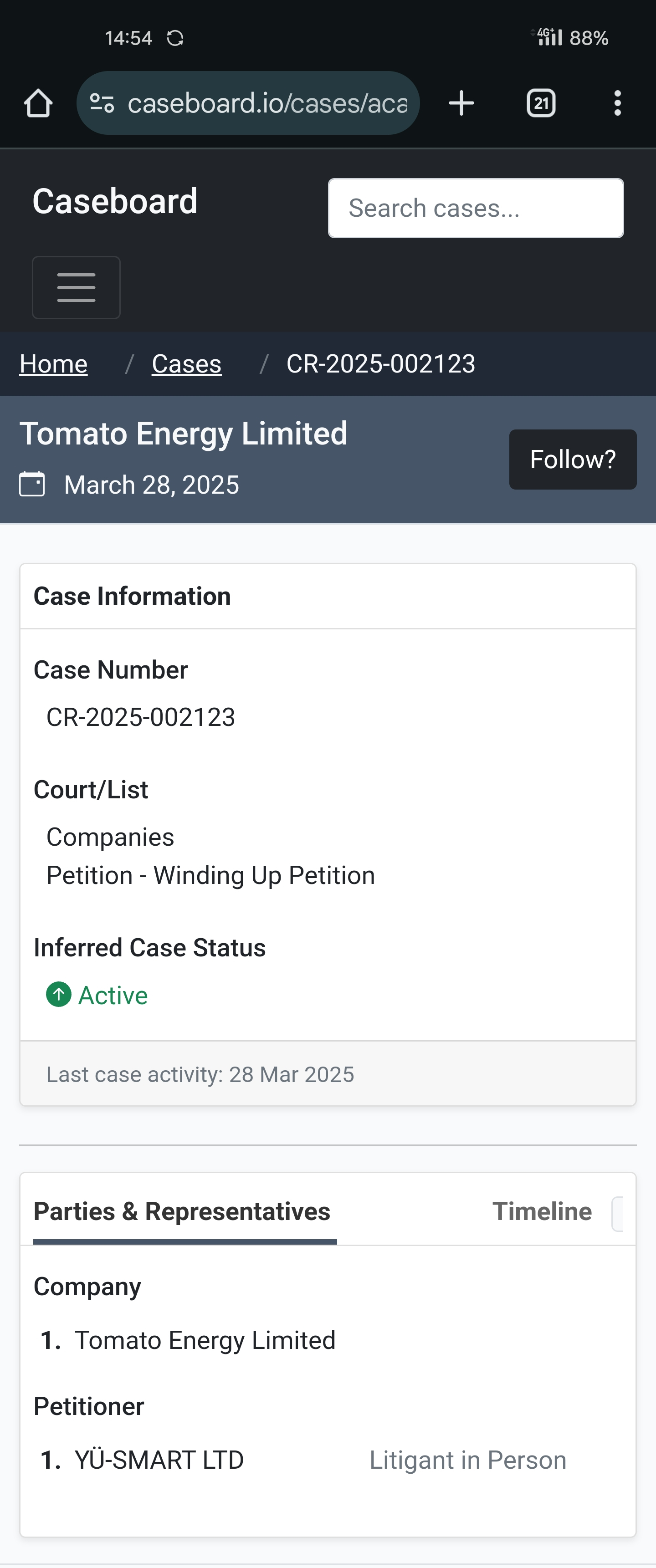Select the Parties & Representatives tab
Viewport: 656px width, 1568px height.
point(182,1211)
